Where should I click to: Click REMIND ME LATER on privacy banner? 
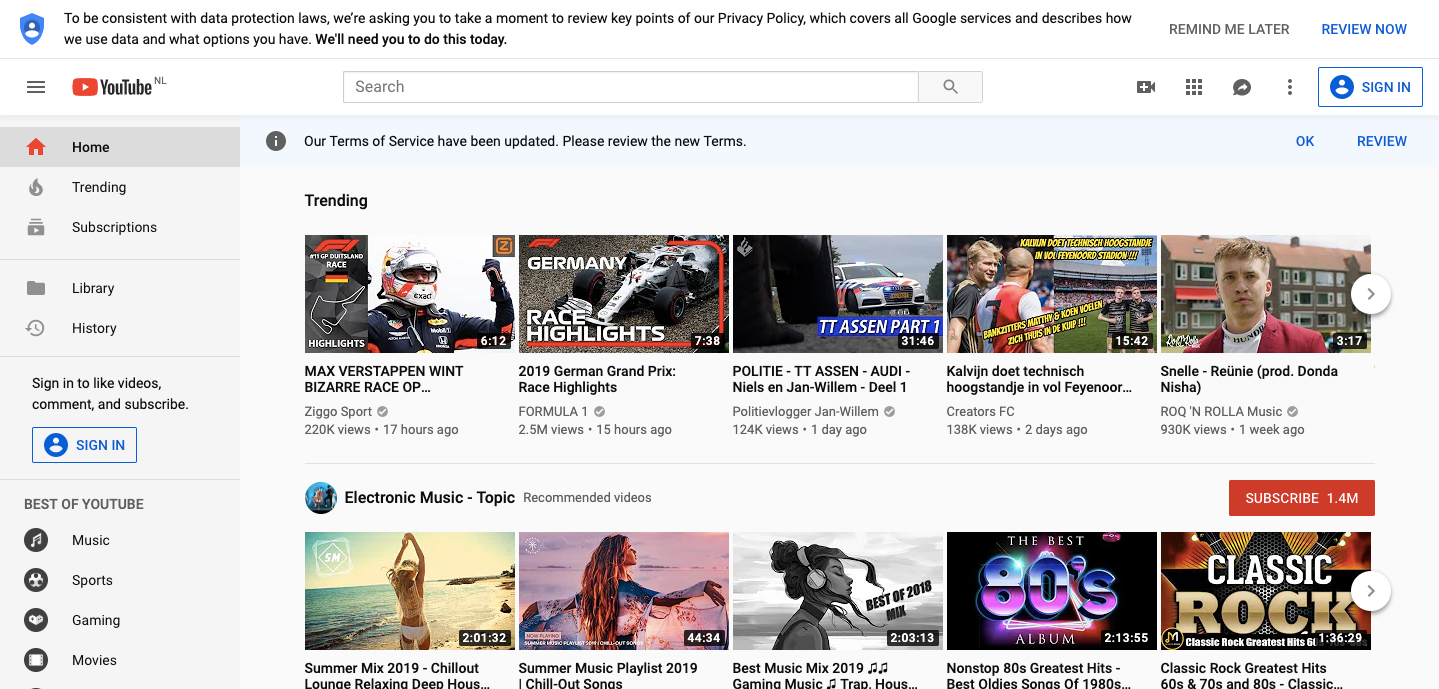[1229, 29]
